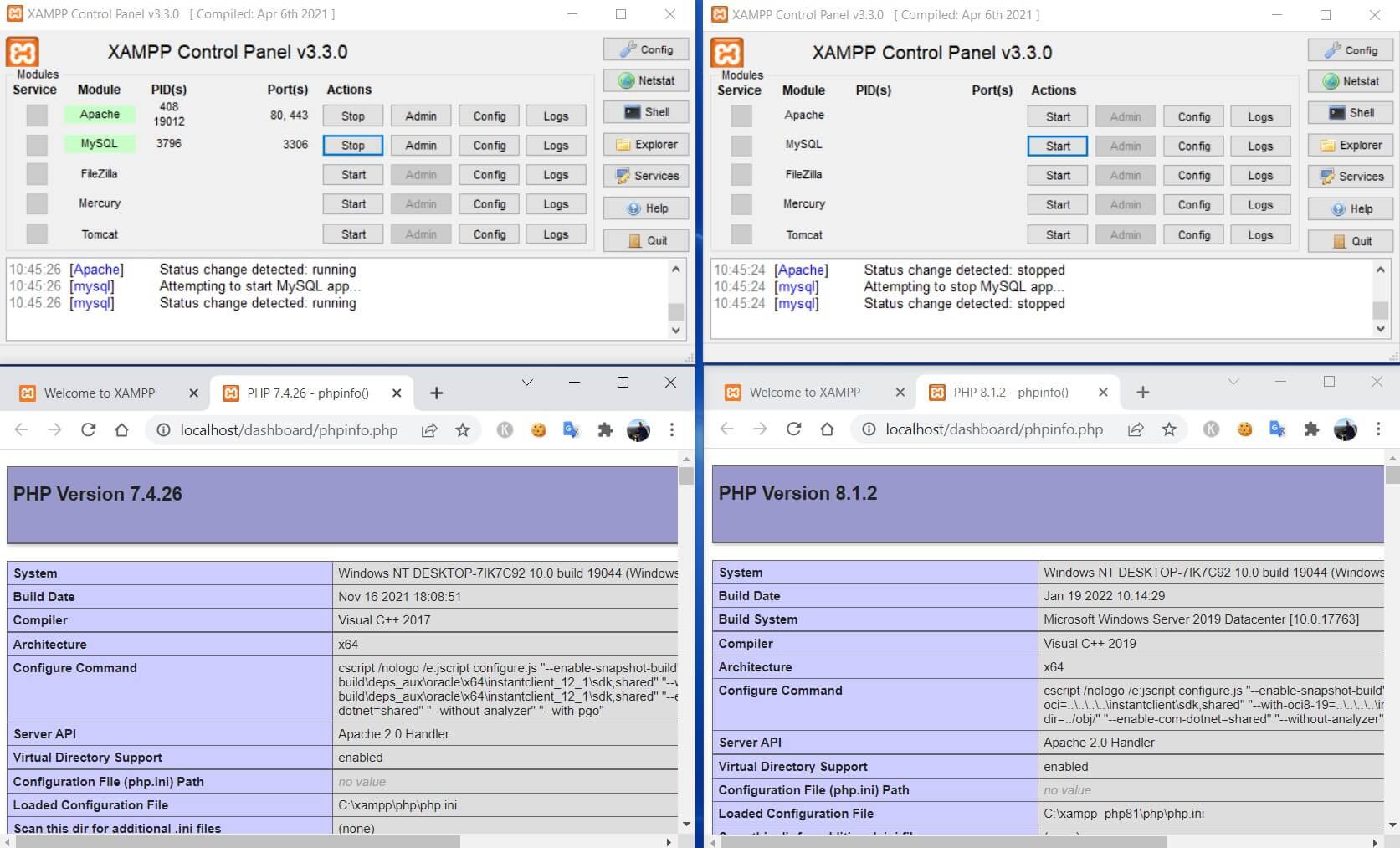Open a new tab in the left browser
1400x848 pixels.
(436, 393)
